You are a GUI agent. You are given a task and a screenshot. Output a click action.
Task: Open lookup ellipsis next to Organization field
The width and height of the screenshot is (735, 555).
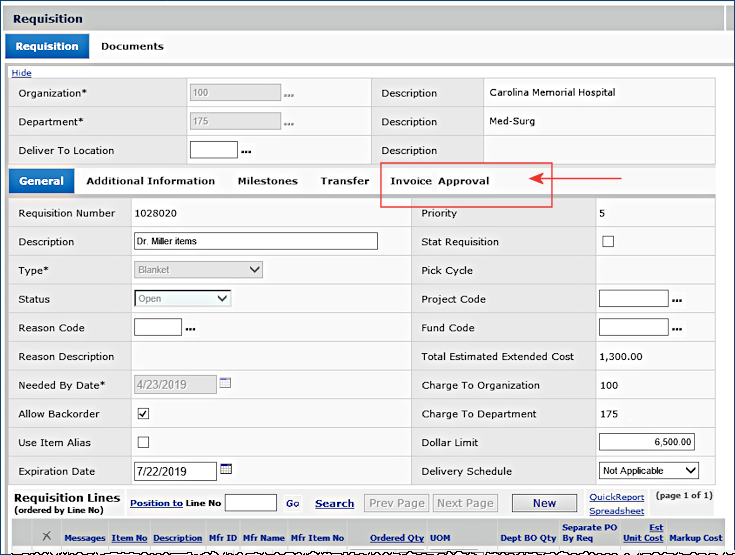[x=289, y=96]
